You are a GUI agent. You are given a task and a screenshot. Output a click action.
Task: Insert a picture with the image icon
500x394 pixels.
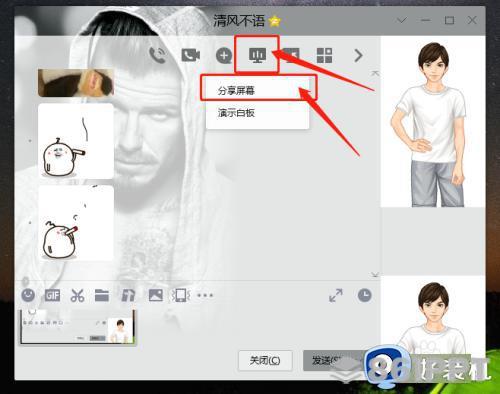pyautogui.click(x=156, y=295)
